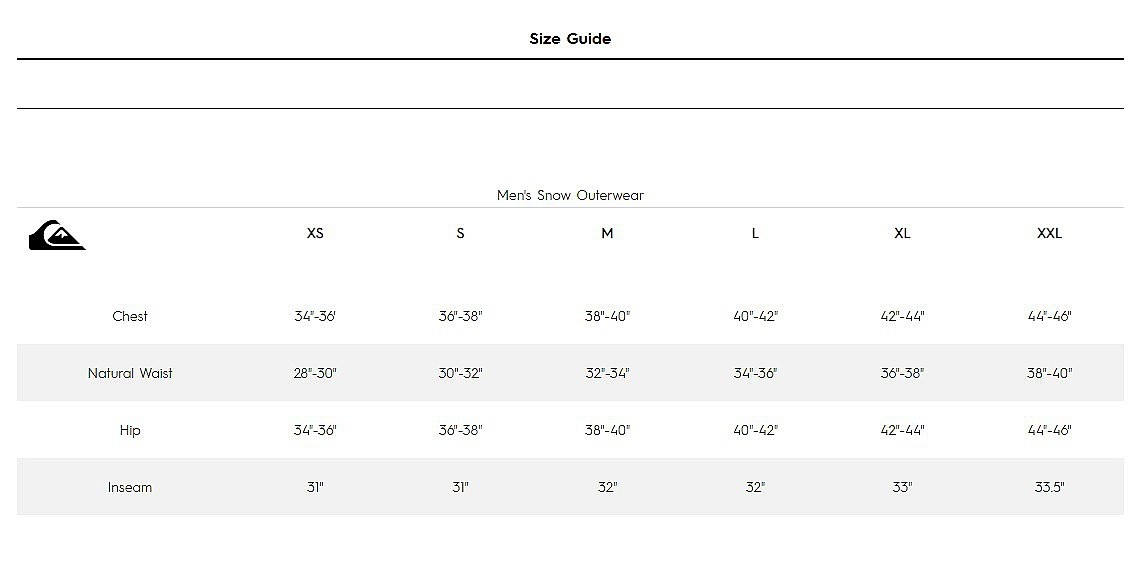Screen dimensions: 1133x579
Task: Click the Inseam row label
Action: 130,487
